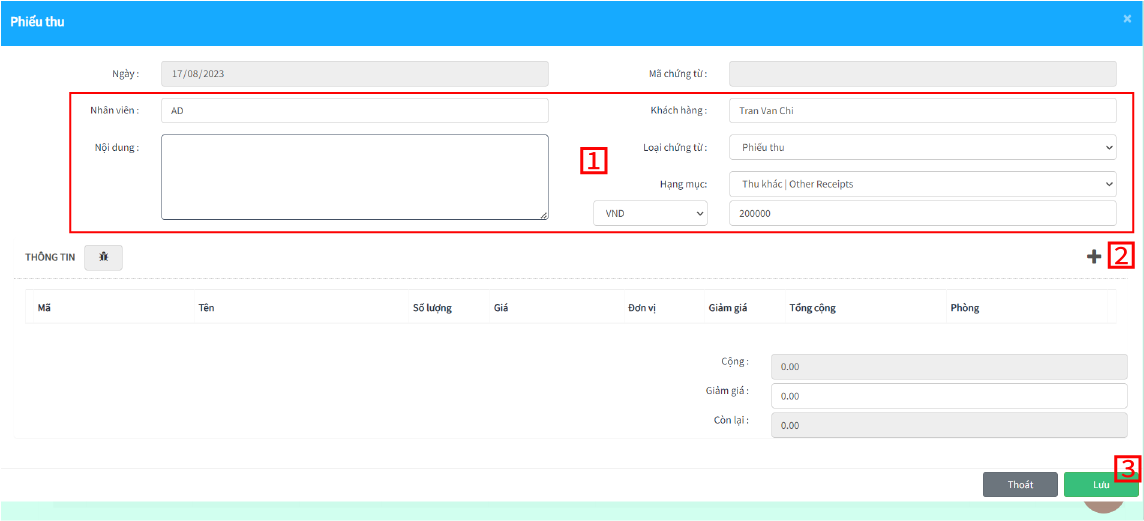The height and width of the screenshot is (521, 1144).
Task: Close the Phiếu thu dialog with X
Action: coord(1127,20)
